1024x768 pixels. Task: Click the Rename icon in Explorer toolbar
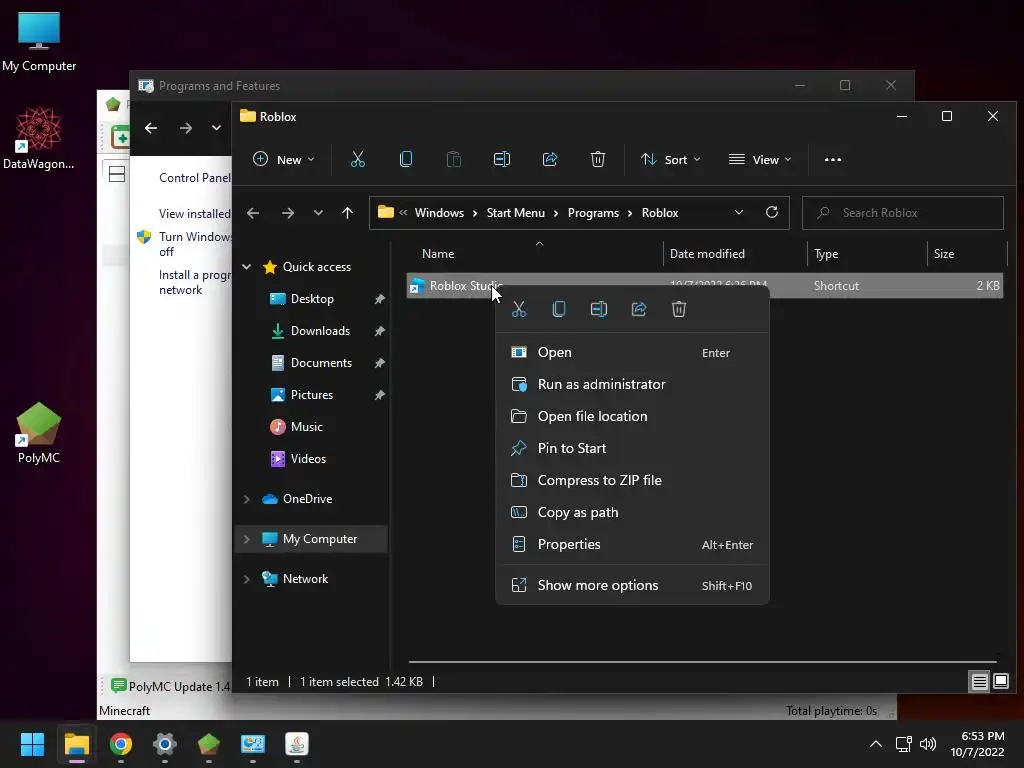click(x=502, y=159)
